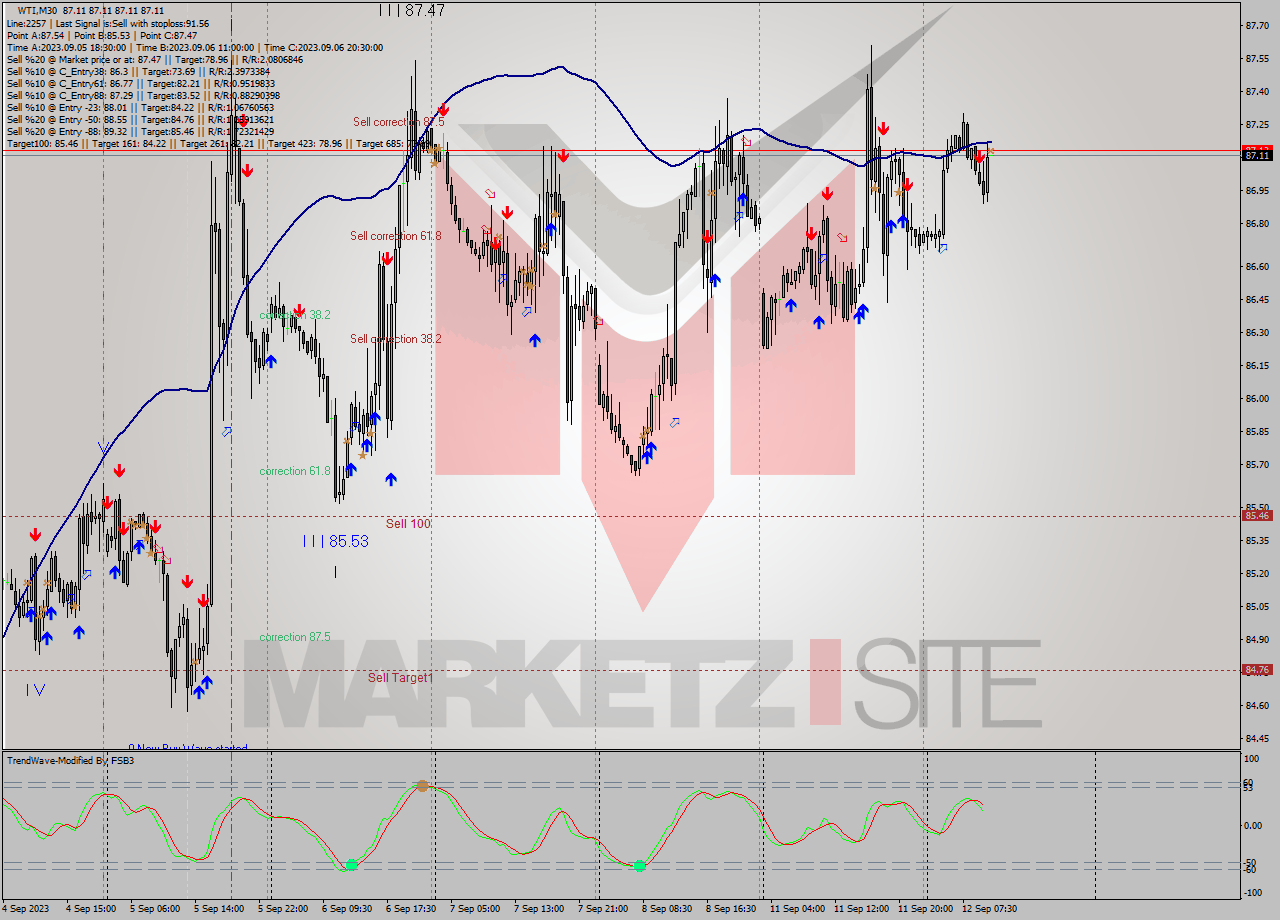The height and width of the screenshot is (920, 1280).
Task: Click the 86.80 value on price axis
Action: coord(1256,224)
